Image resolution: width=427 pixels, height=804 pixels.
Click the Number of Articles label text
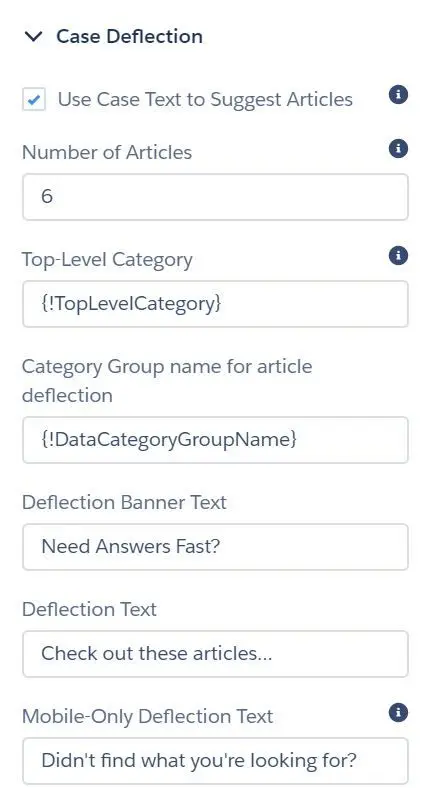click(x=107, y=152)
